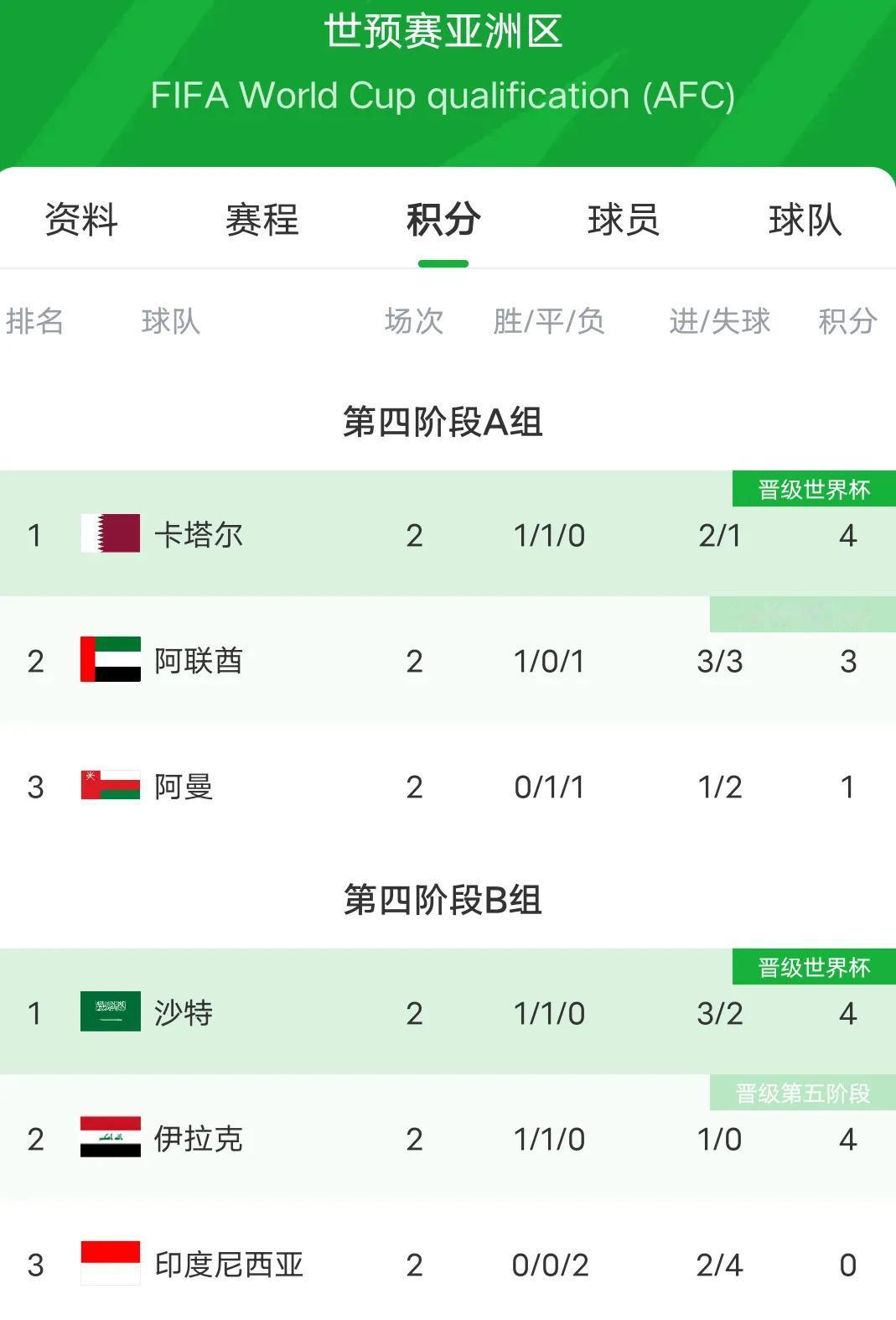Open the 球队 teams tab
Screen dimensions: 896x1320
pyautogui.click(x=805, y=220)
